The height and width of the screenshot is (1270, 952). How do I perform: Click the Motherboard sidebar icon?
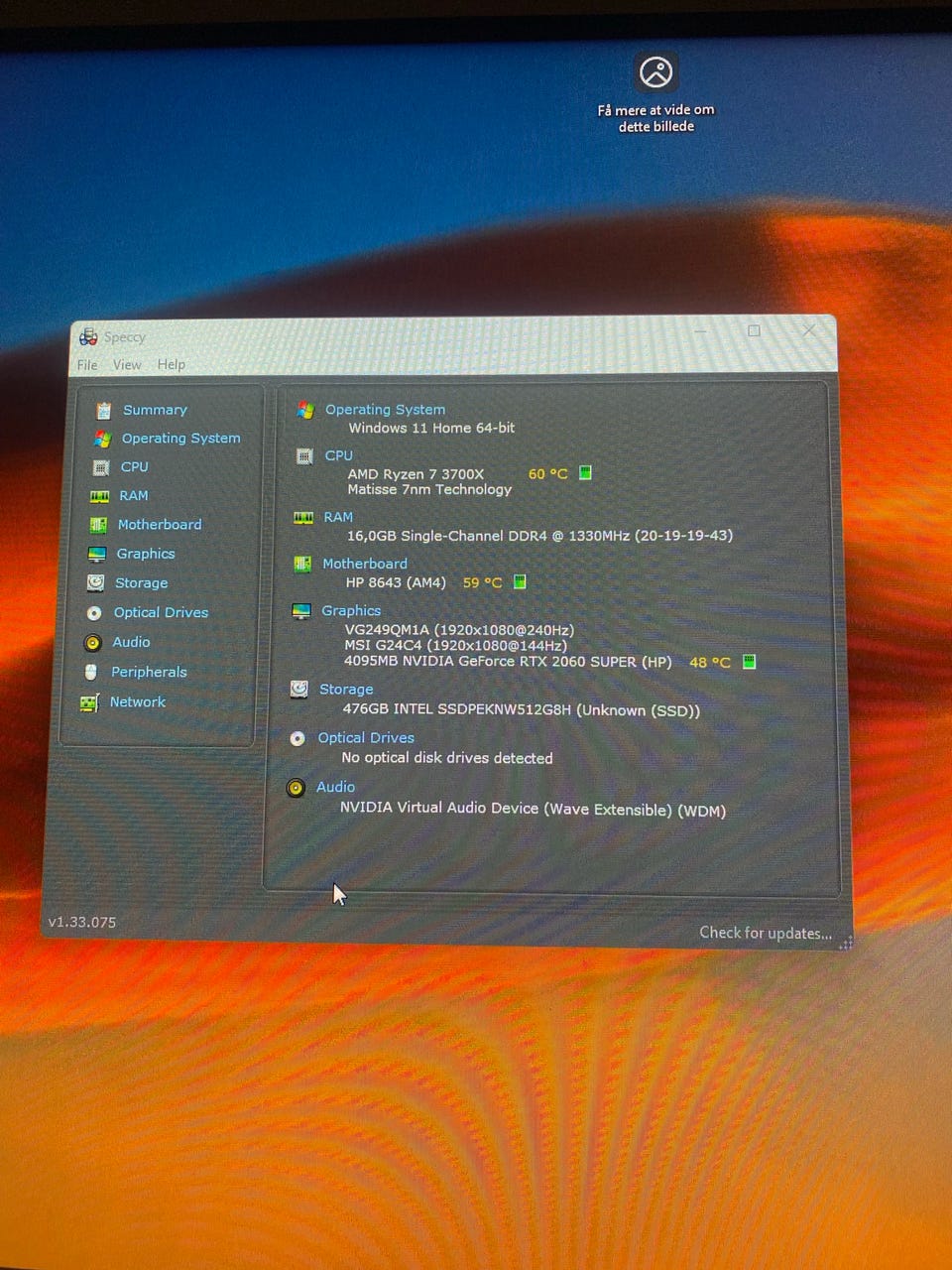(x=98, y=525)
